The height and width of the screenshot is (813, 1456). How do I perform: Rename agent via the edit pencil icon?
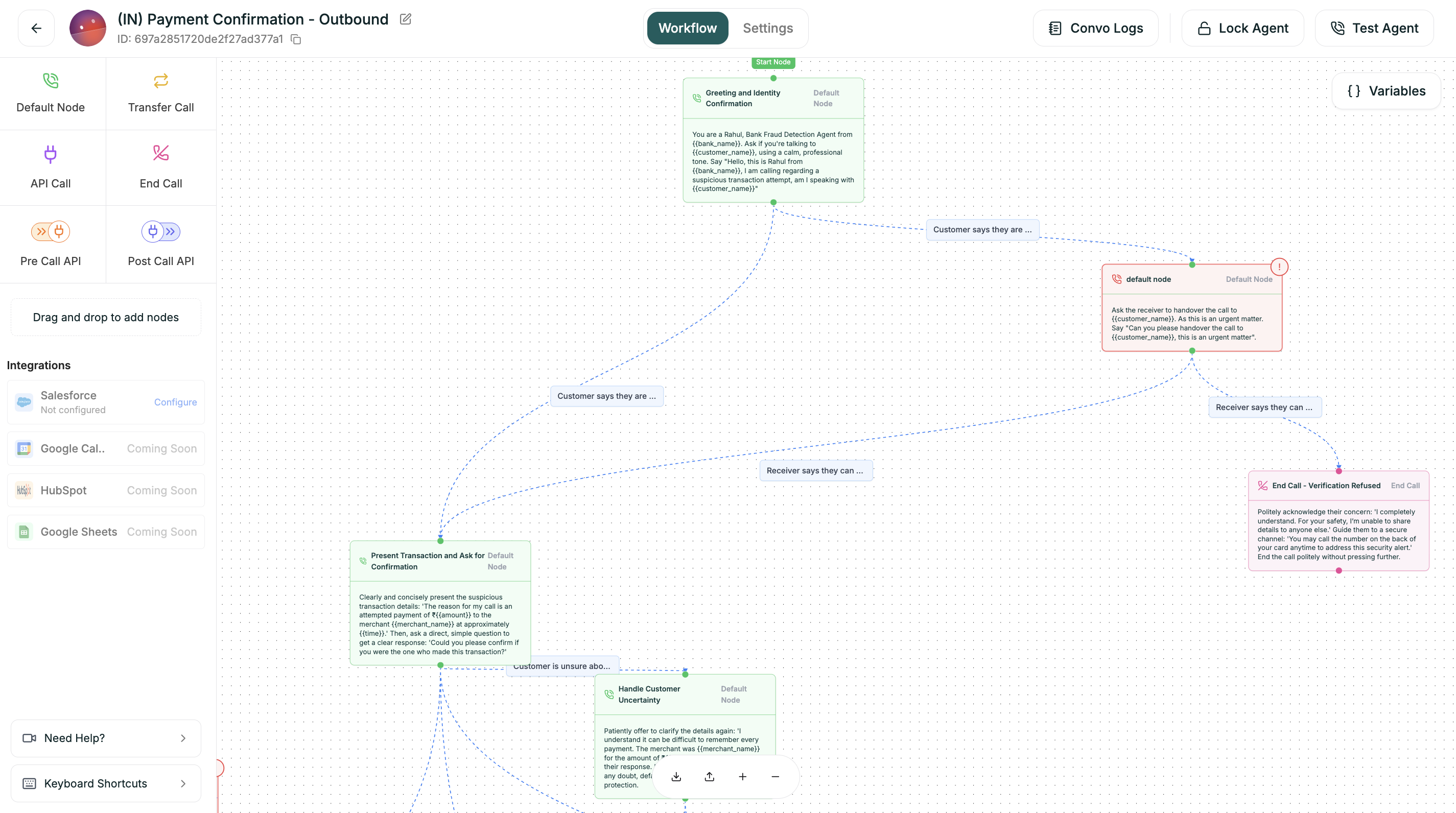point(405,19)
